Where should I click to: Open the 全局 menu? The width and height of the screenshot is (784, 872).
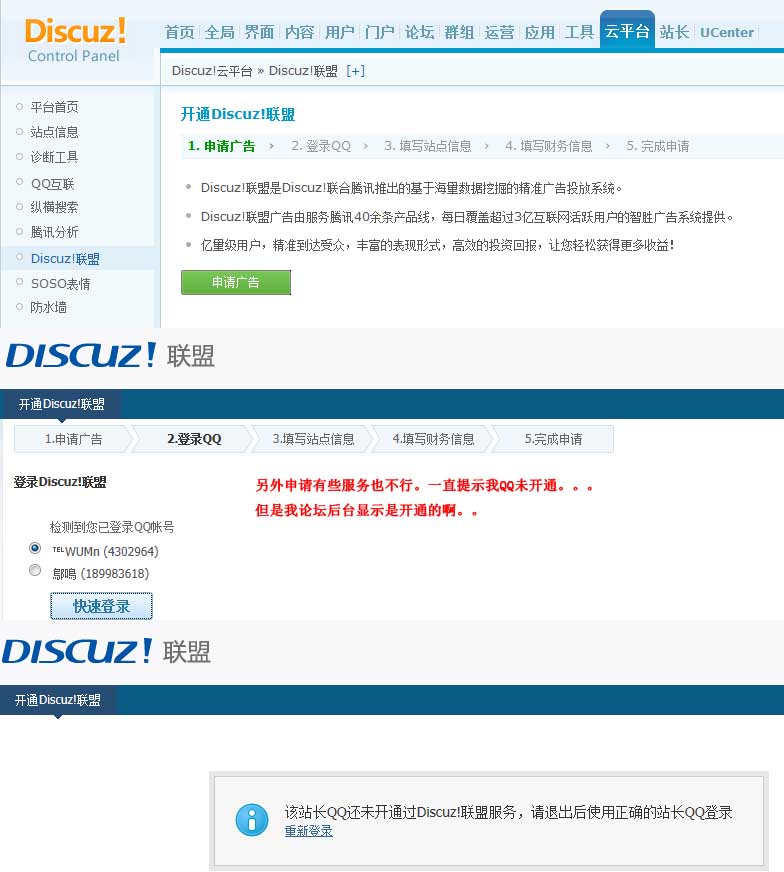pyautogui.click(x=220, y=32)
